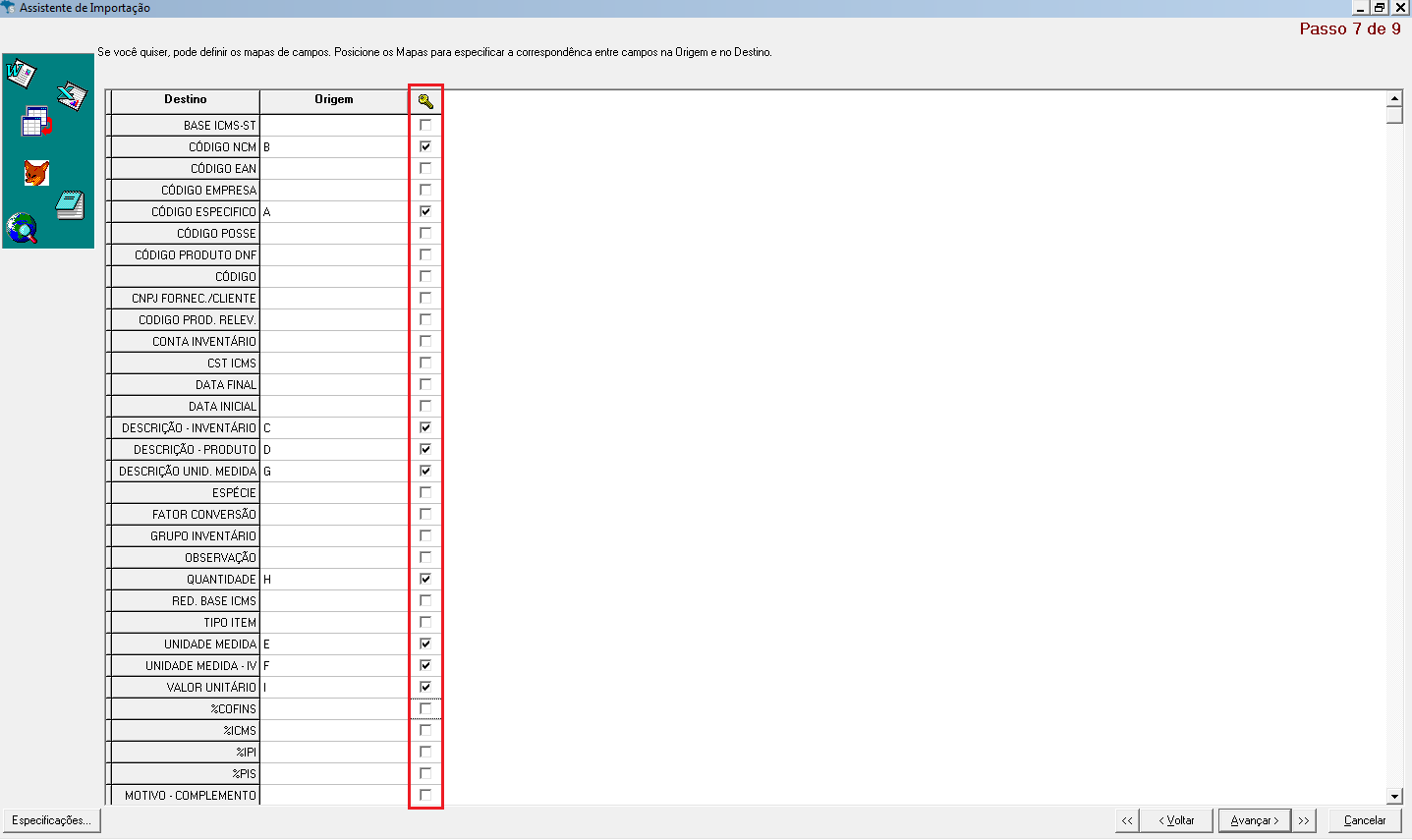
Task: Jump to last step with >> button
Action: pos(1304,820)
